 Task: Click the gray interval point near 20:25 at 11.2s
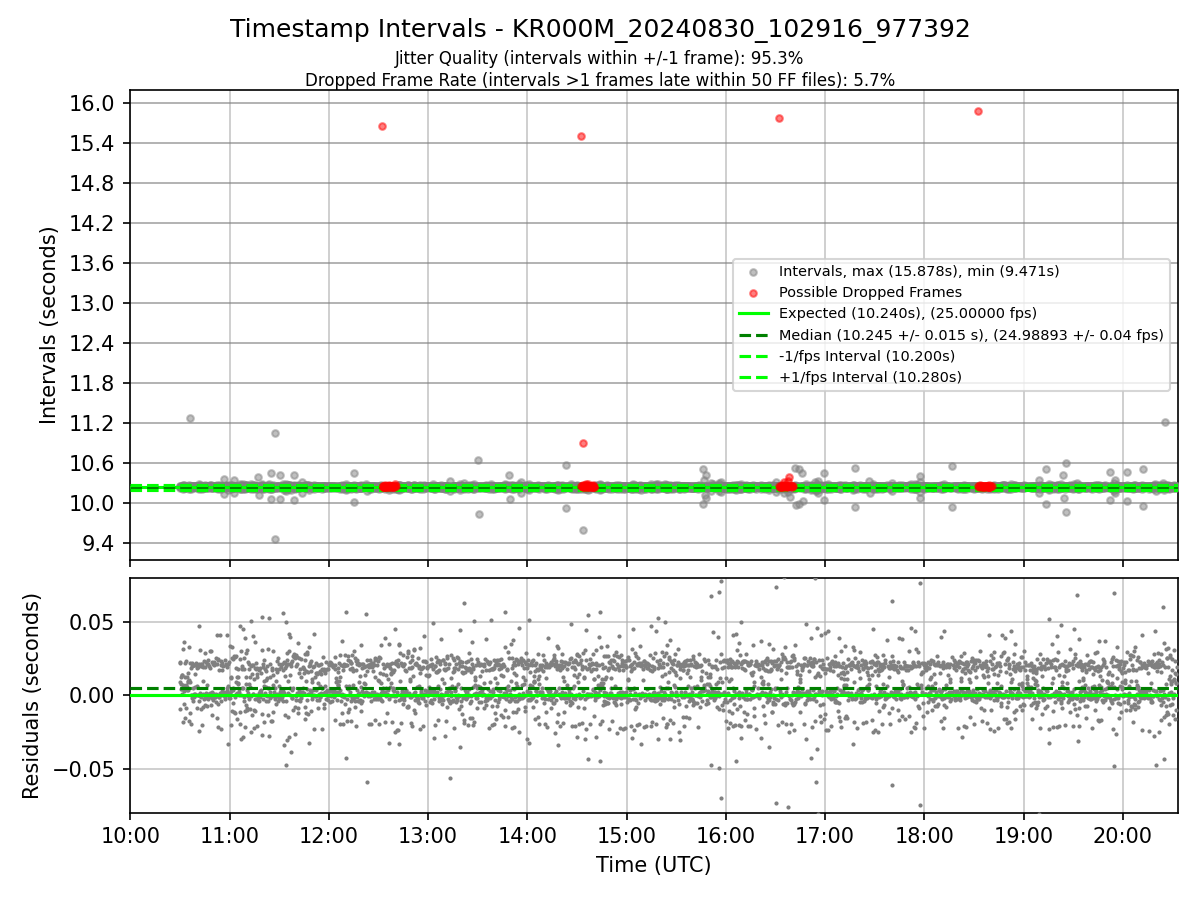point(1165,422)
